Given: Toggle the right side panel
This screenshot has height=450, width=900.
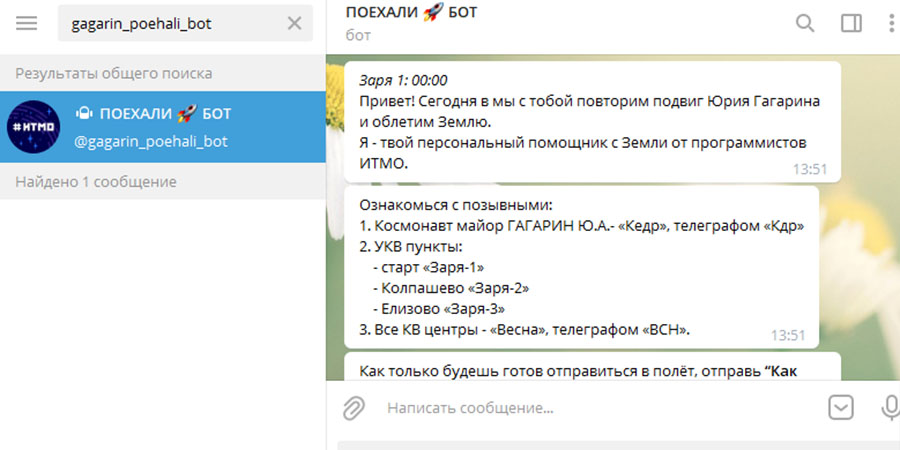Looking at the screenshot, I should pyautogui.click(x=851, y=23).
